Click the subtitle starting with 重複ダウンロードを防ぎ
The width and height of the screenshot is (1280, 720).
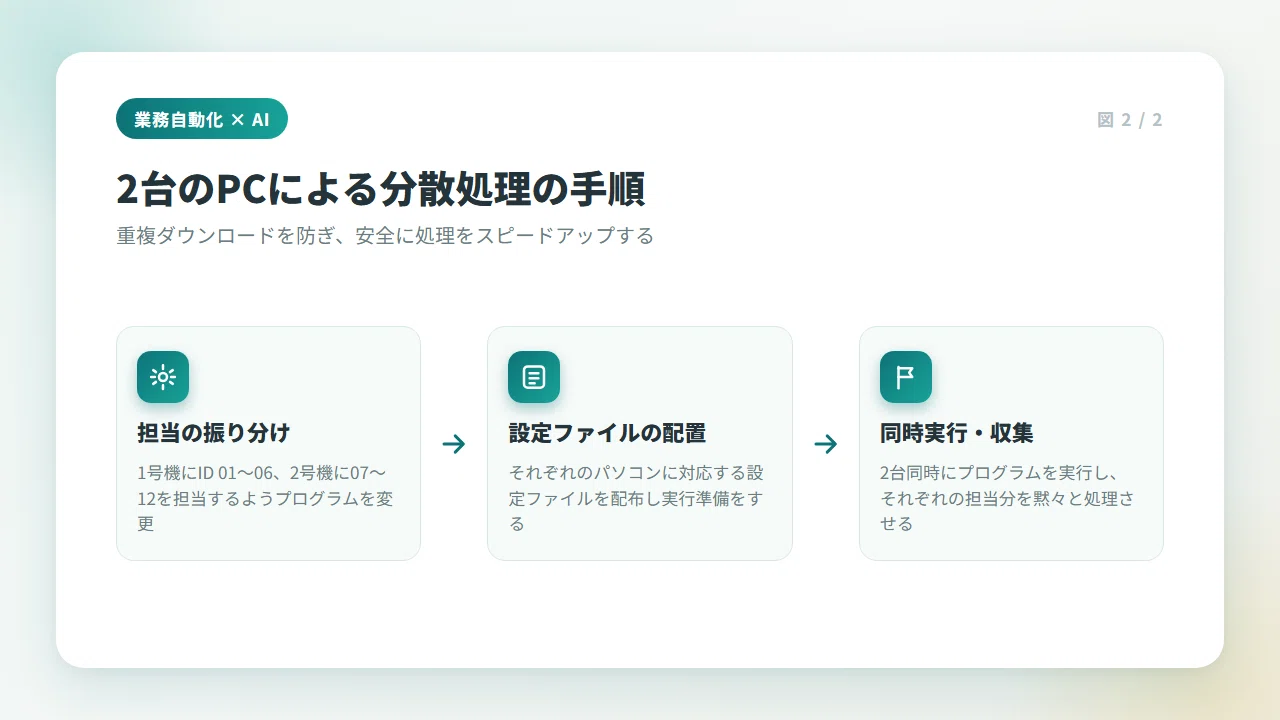click(x=385, y=236)
